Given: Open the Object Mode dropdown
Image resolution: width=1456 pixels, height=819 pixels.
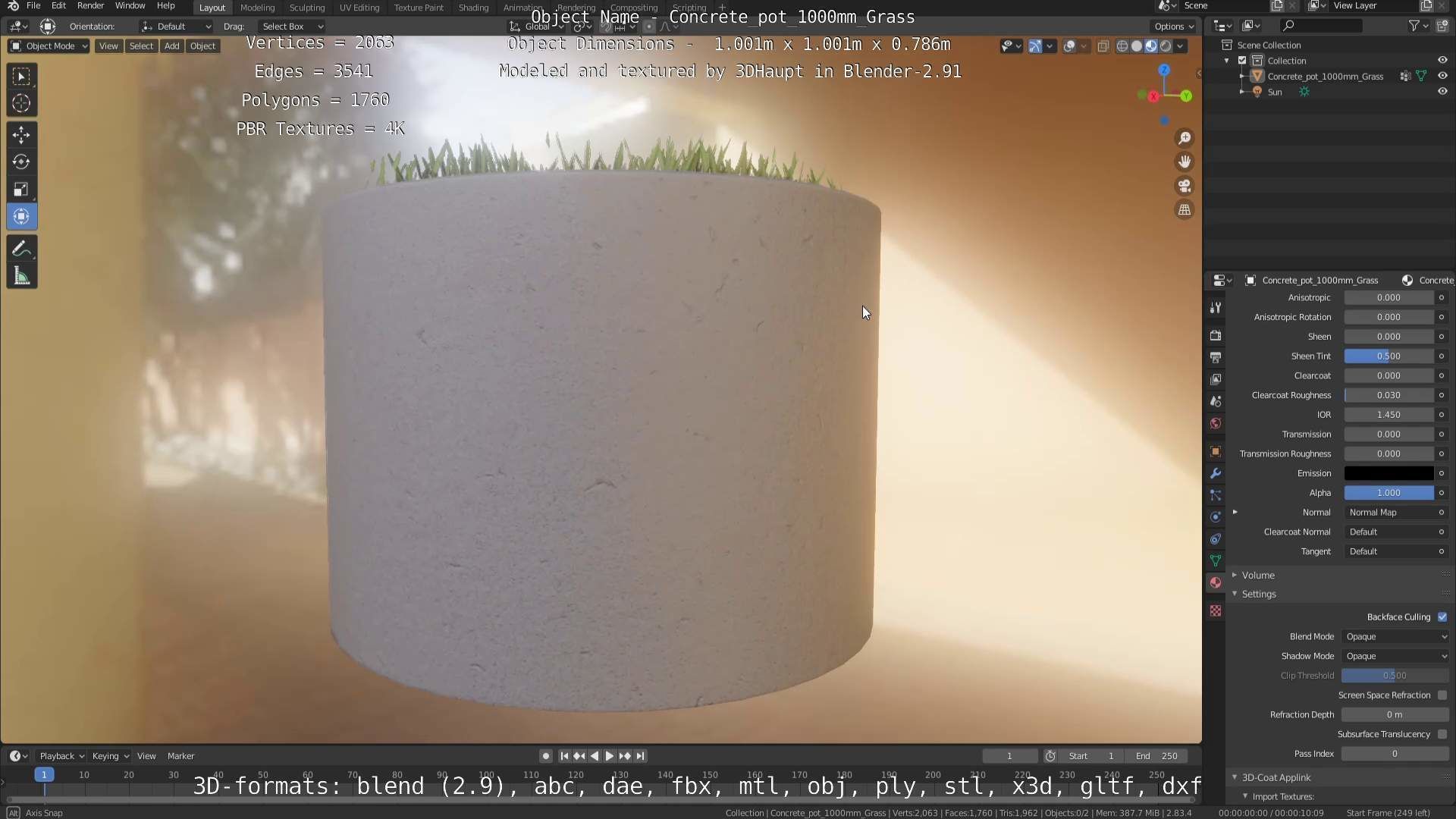Looking at the screenshot, I should (49, 46).
